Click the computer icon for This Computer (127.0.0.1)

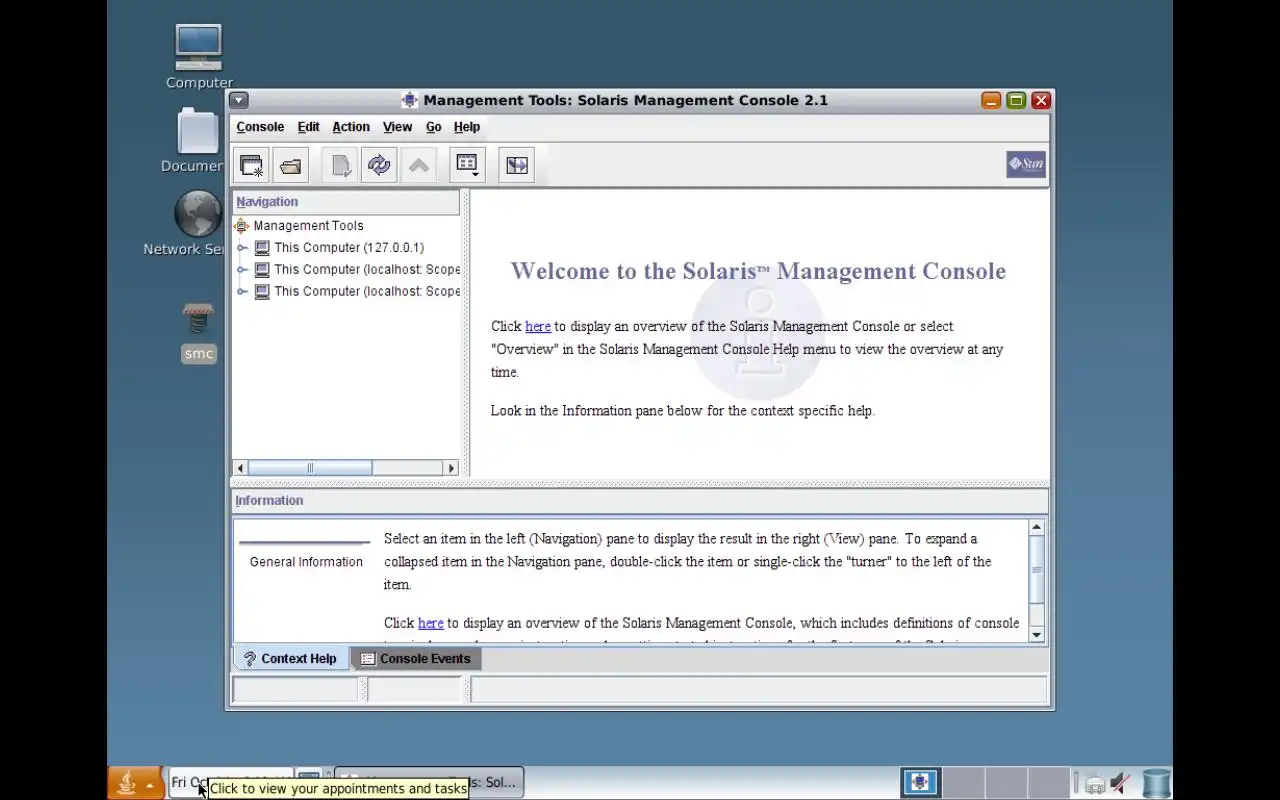click(x=262, y=248)
